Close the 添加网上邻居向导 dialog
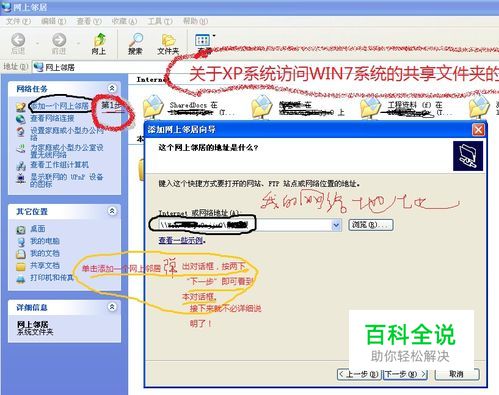The width and height of the screenshot is (499, 395). pyautogui.click(x=478, y=130)
